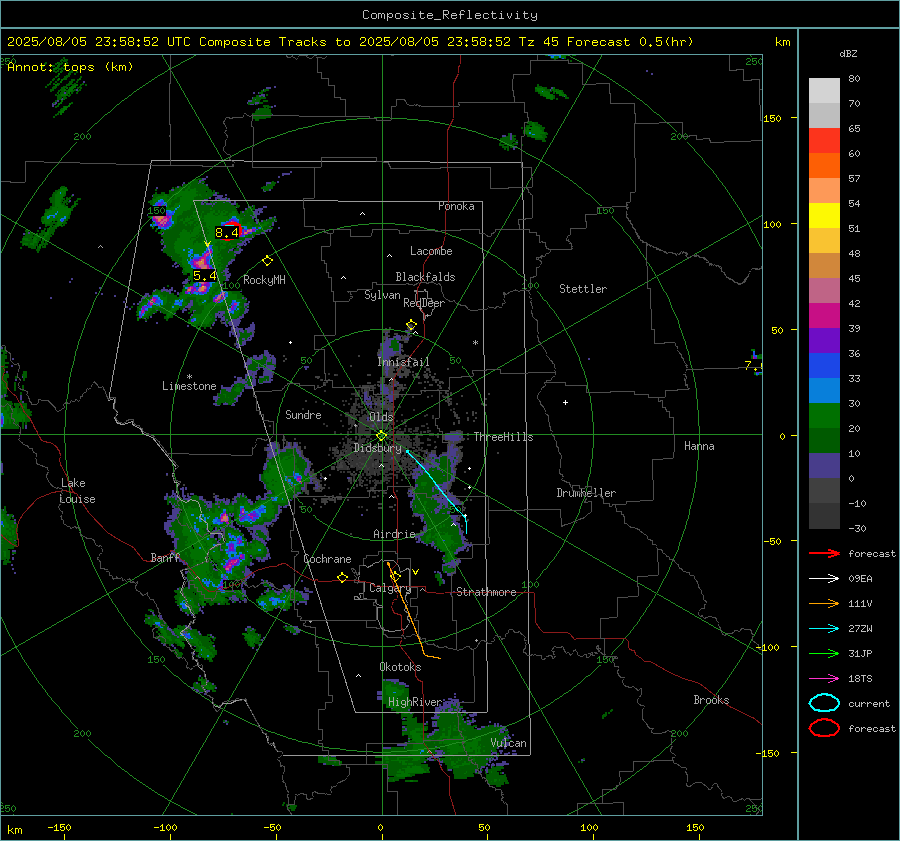Click the Blackfalds city label

425,277
